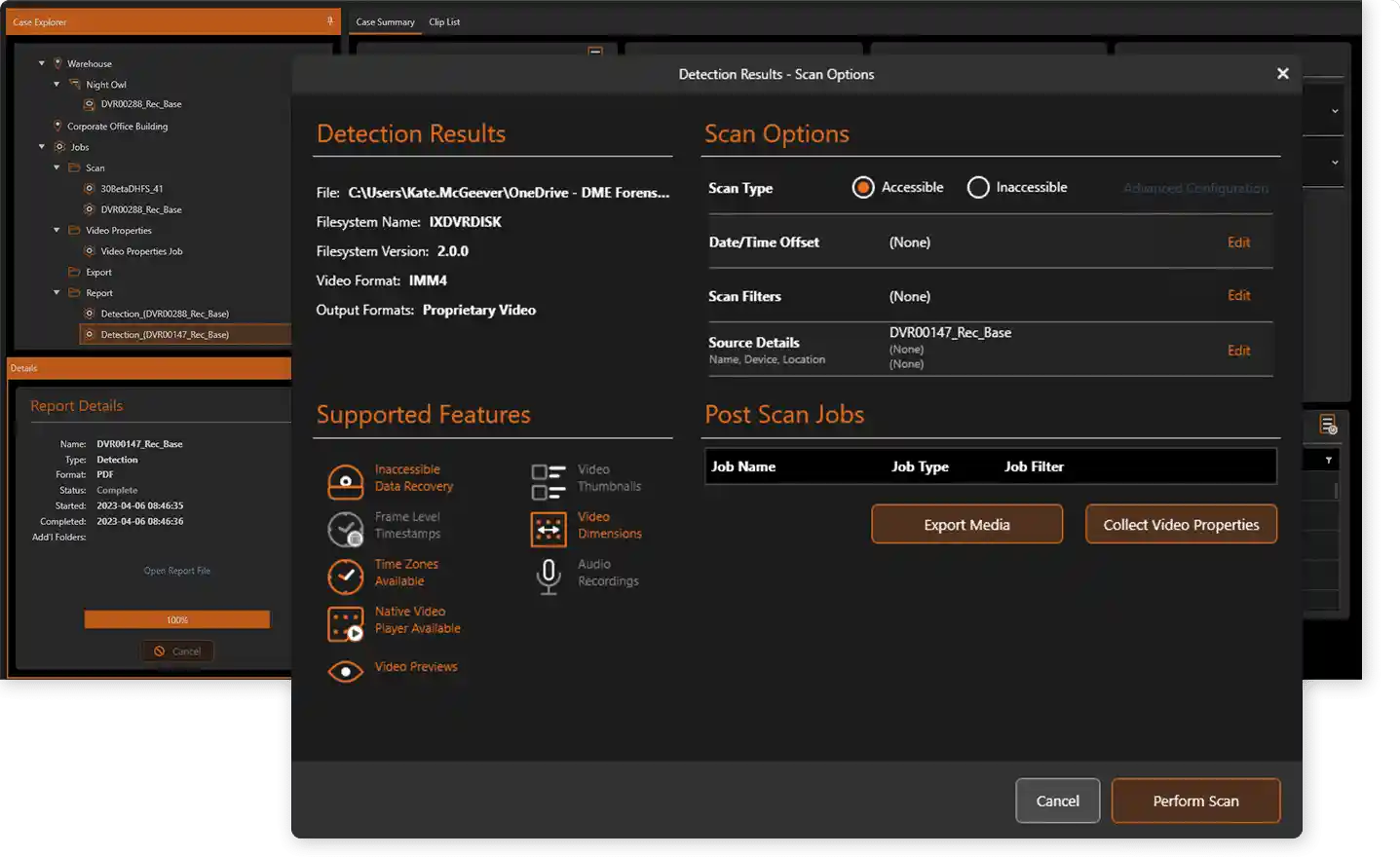Select the Accessible scan type radio button

[863, 187]
